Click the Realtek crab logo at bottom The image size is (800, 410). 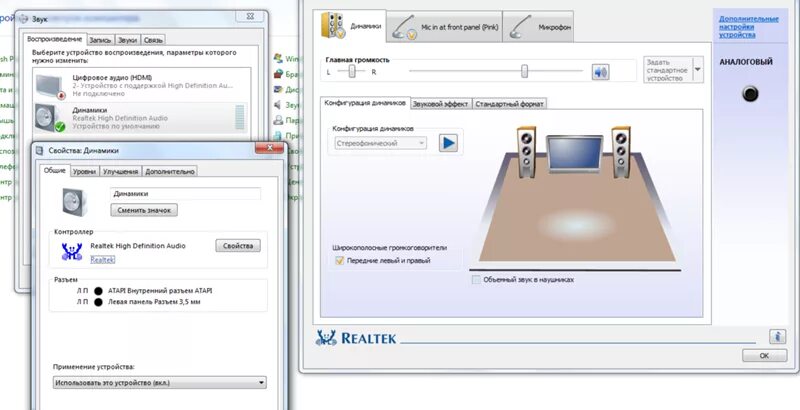327,338
